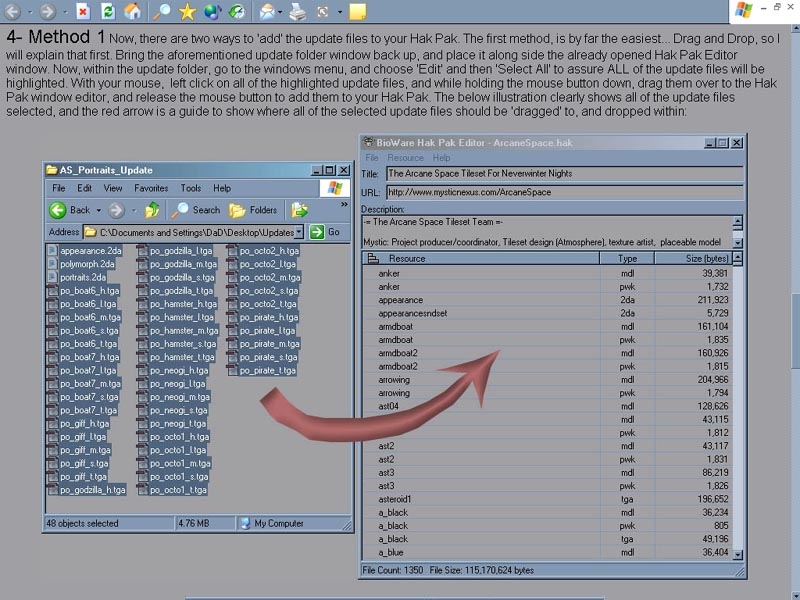Click the Go button in Explorer
The image size is (800, 600).
pyautogui.click(x=325, y=232)
